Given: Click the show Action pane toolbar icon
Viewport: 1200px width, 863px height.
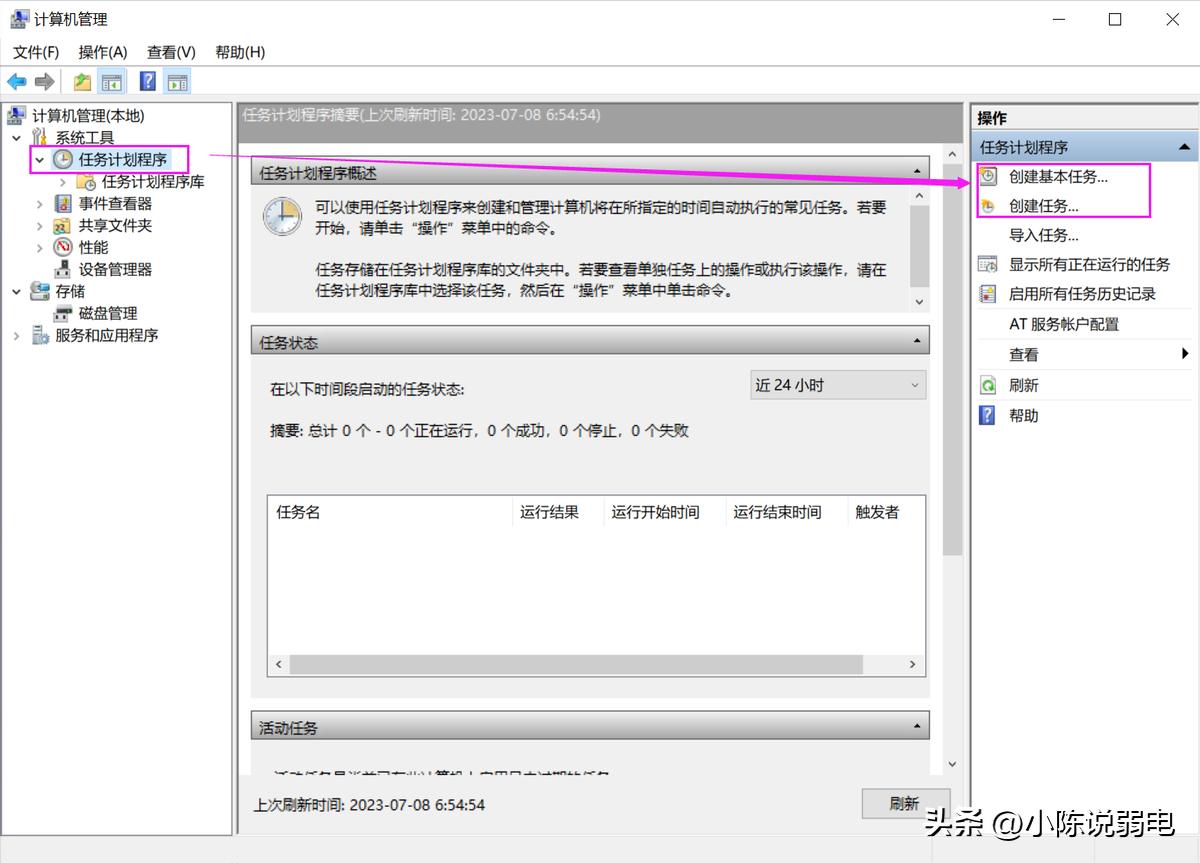Looking at the screenshot, I should click(x=177, y=81).
